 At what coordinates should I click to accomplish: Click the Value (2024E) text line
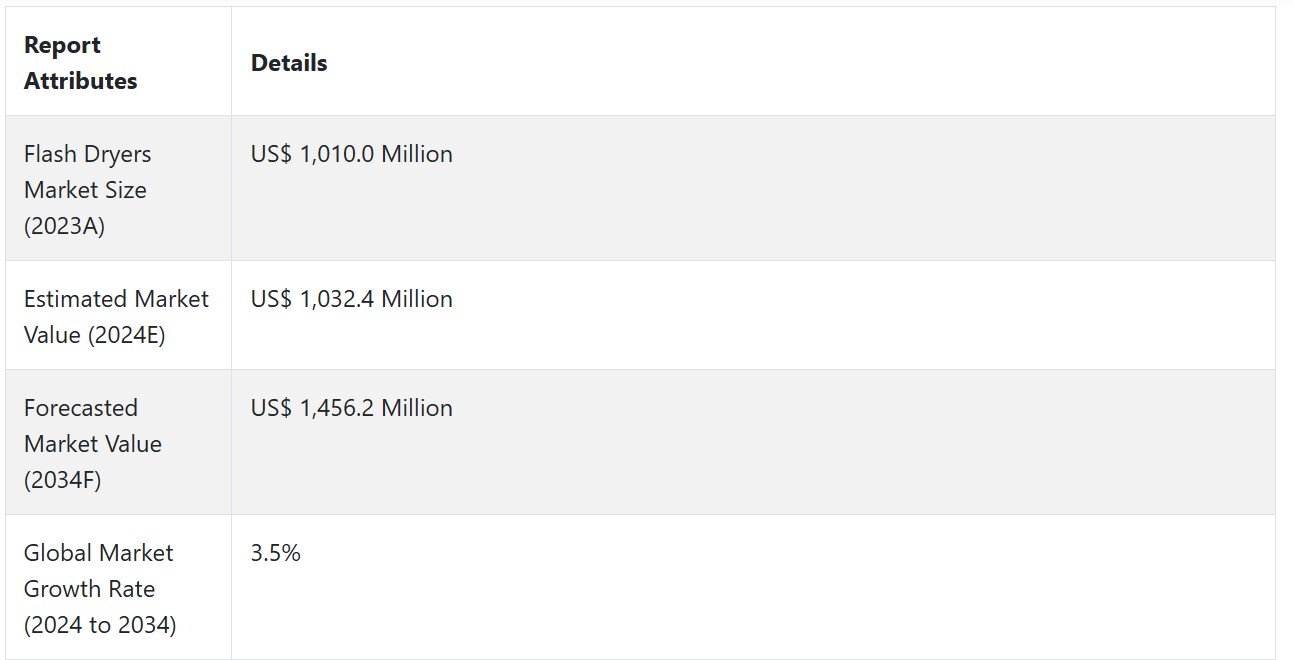[95, 335]
